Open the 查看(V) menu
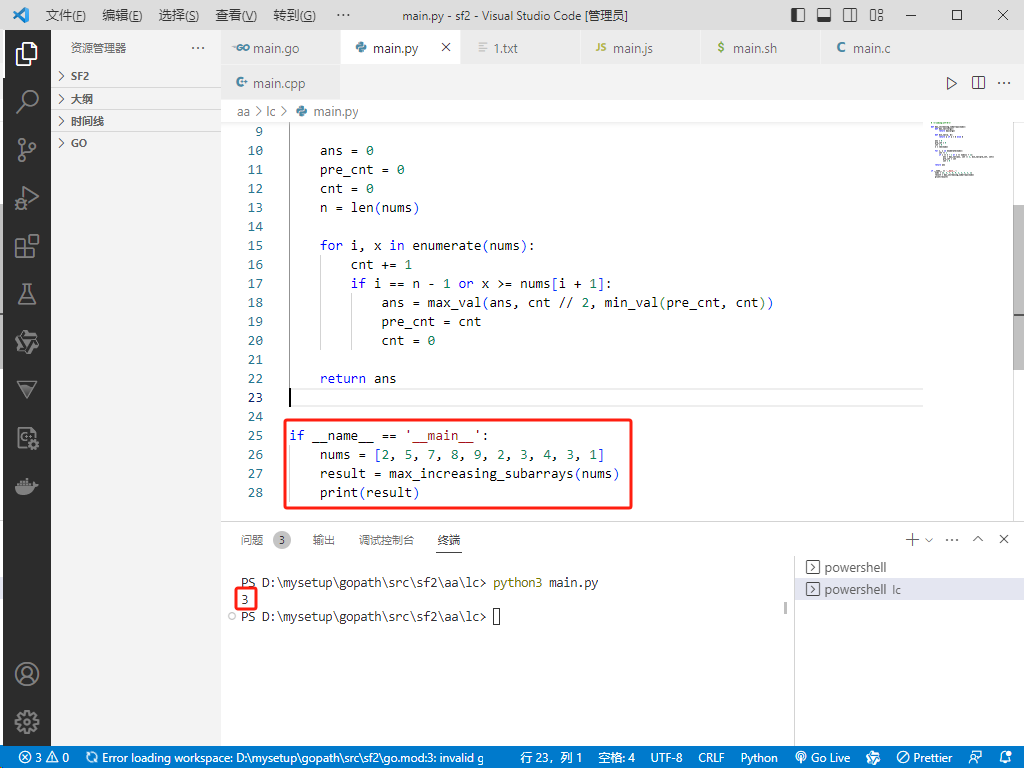The image size is (1024, 768). click(x=236, y=15)
